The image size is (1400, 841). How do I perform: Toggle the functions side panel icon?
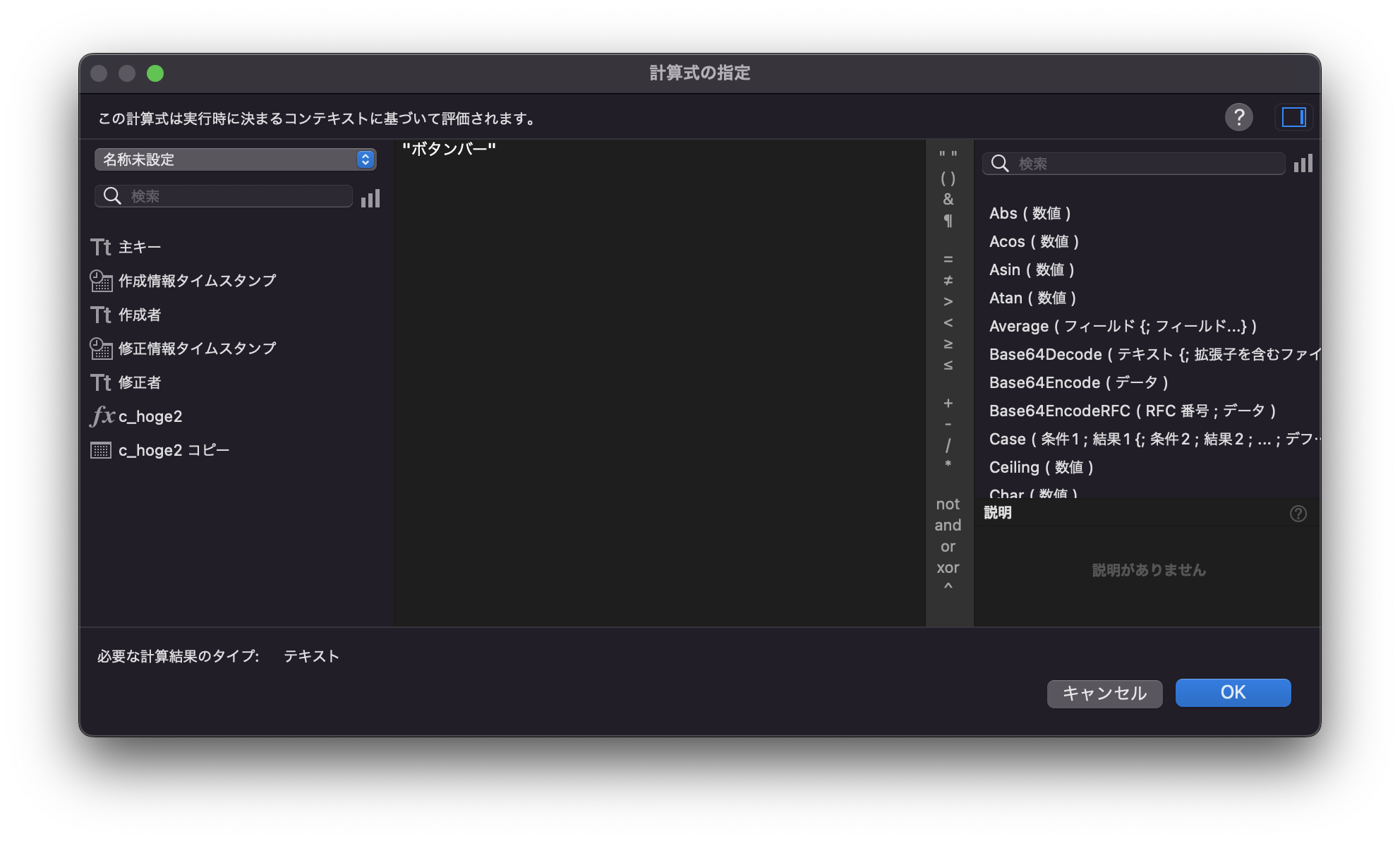coord(1293,117)
